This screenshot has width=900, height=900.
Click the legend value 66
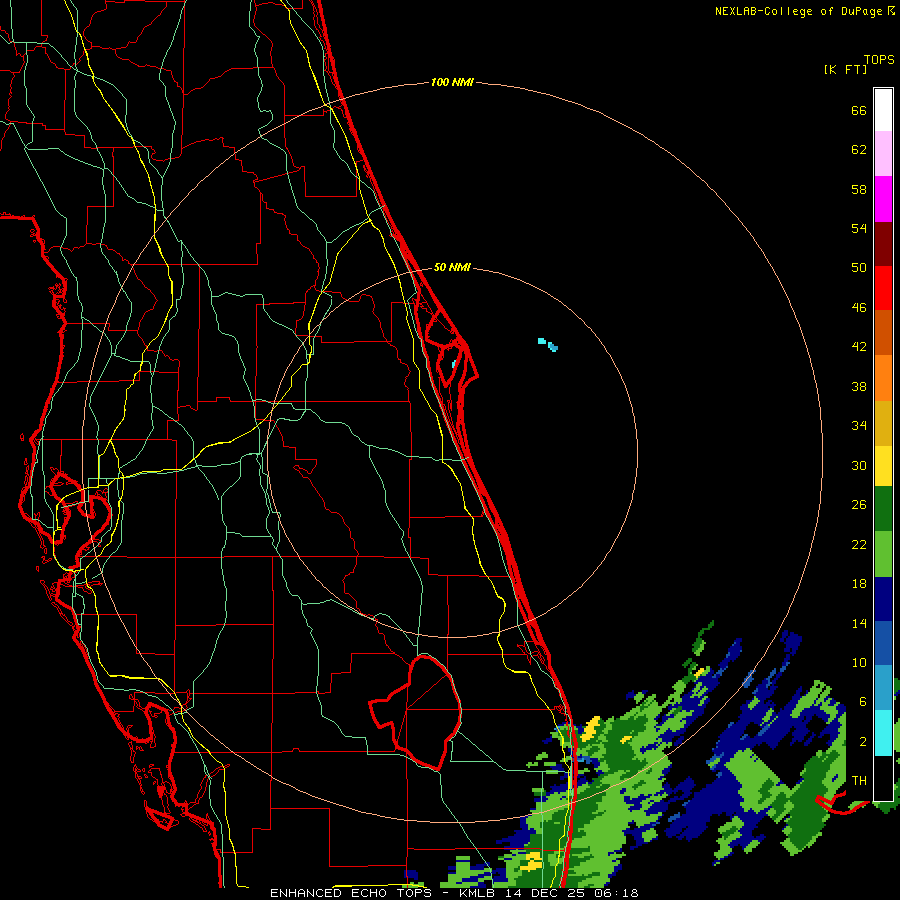point(859,110)
